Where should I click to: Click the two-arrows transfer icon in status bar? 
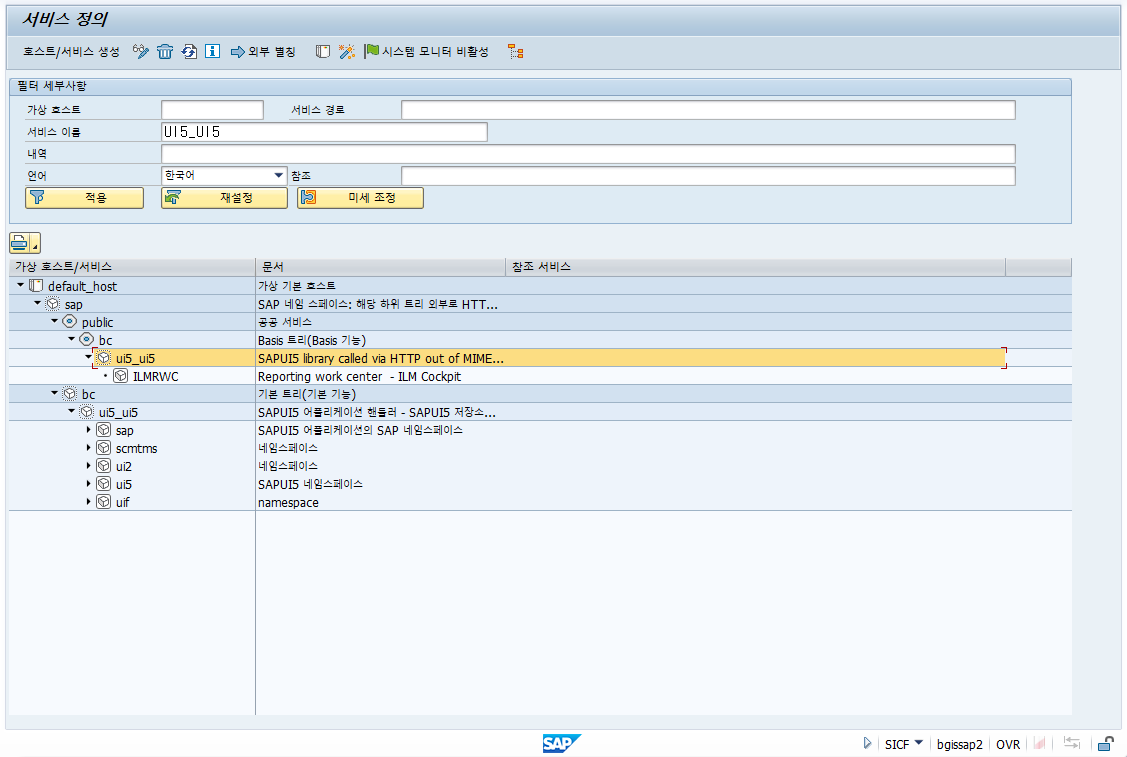point(1072,743)
